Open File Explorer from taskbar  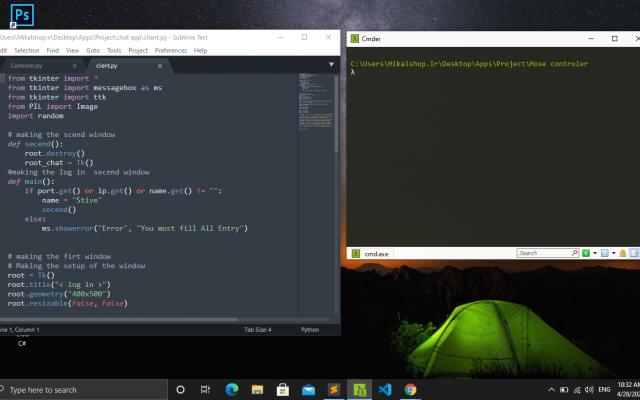[x=257, y=390]
